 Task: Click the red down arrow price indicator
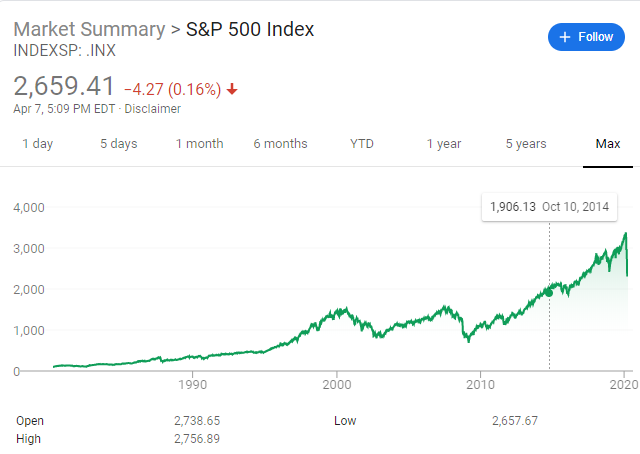233,89
